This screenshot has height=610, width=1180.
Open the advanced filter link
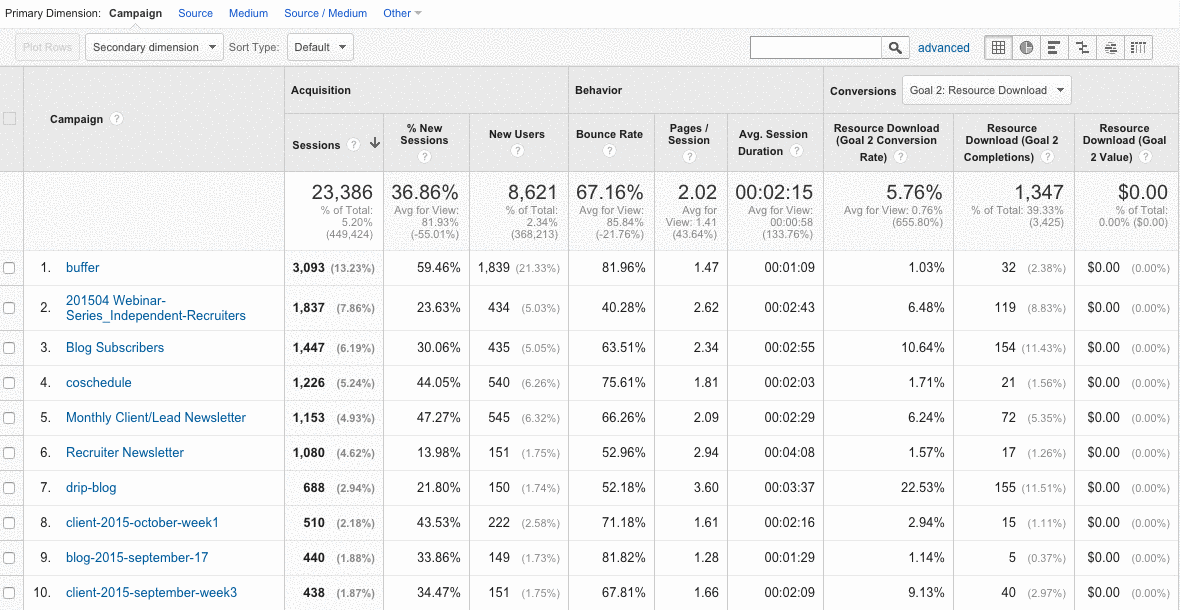pos(944,47)
